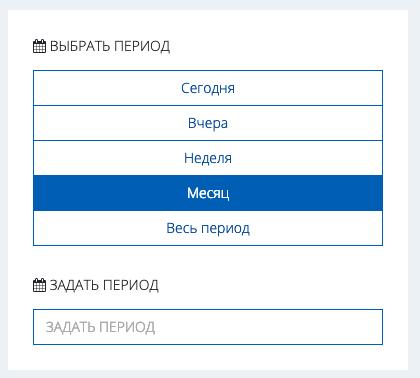
Task: Filter by week using Неделя
Action: (208, 158)
